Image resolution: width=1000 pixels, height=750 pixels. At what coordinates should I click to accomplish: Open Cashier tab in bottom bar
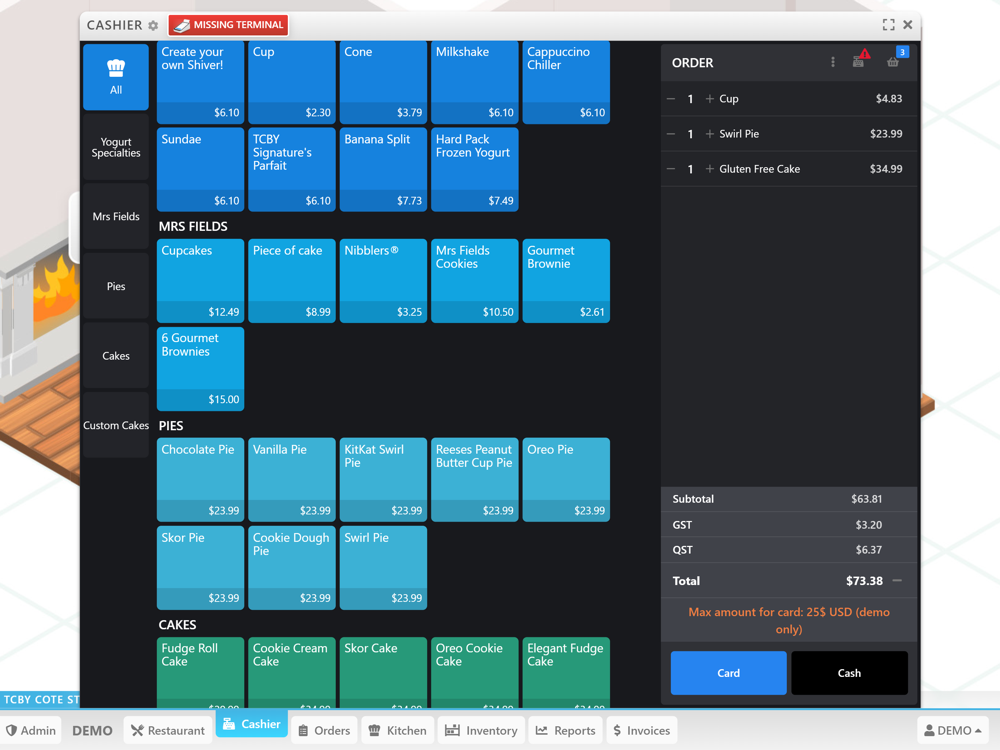[252, 724]
